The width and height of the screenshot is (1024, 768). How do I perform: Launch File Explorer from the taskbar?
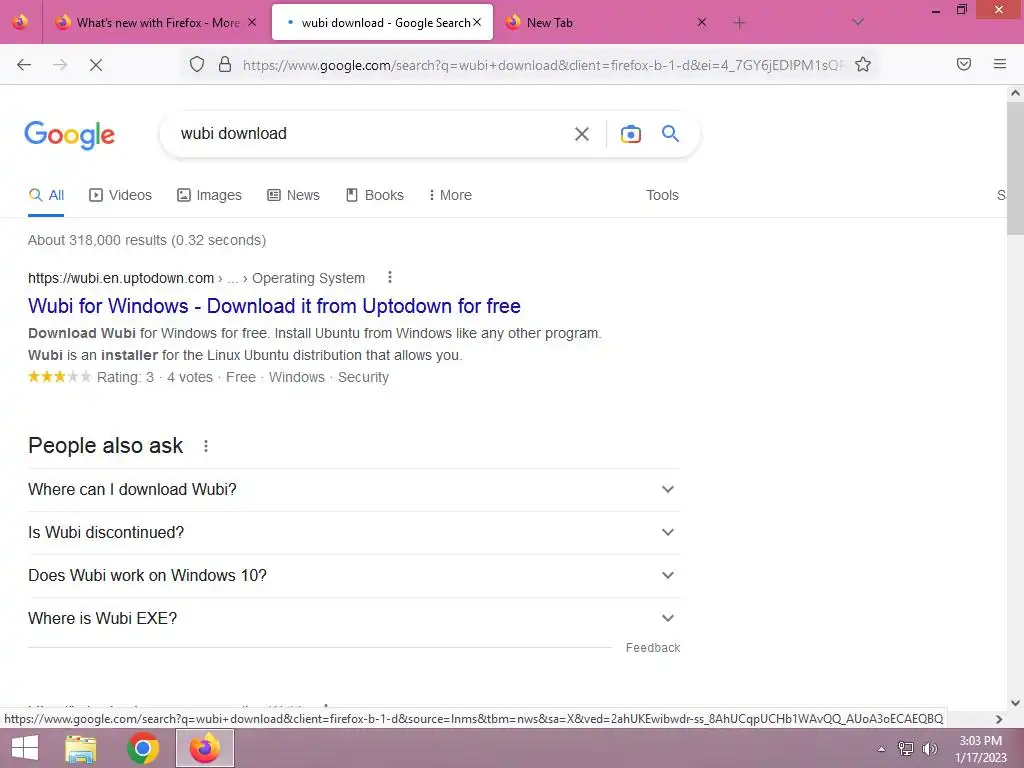pyautogui.click(x=81, y=748)
